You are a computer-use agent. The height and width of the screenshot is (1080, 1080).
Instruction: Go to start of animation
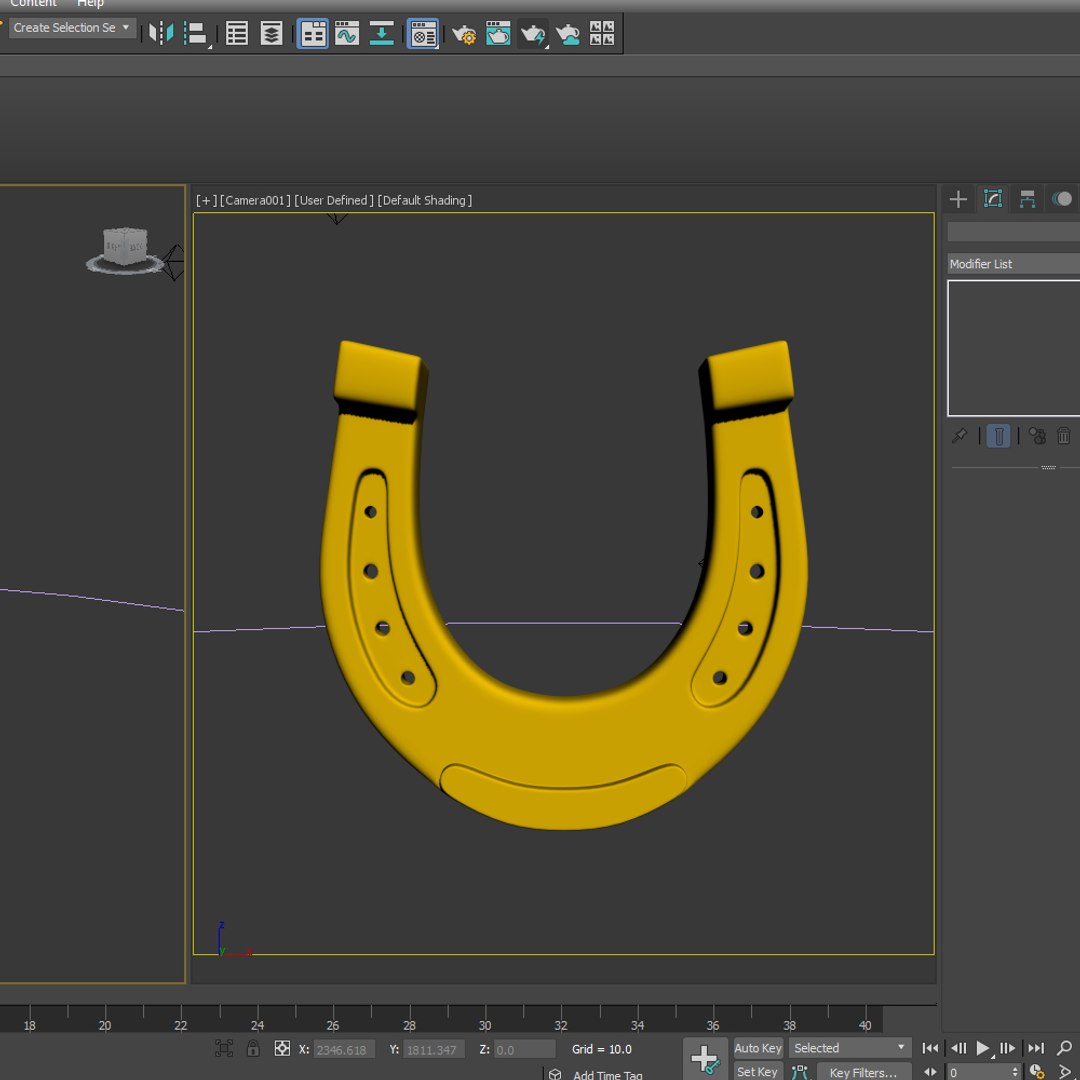[930, 1048]
